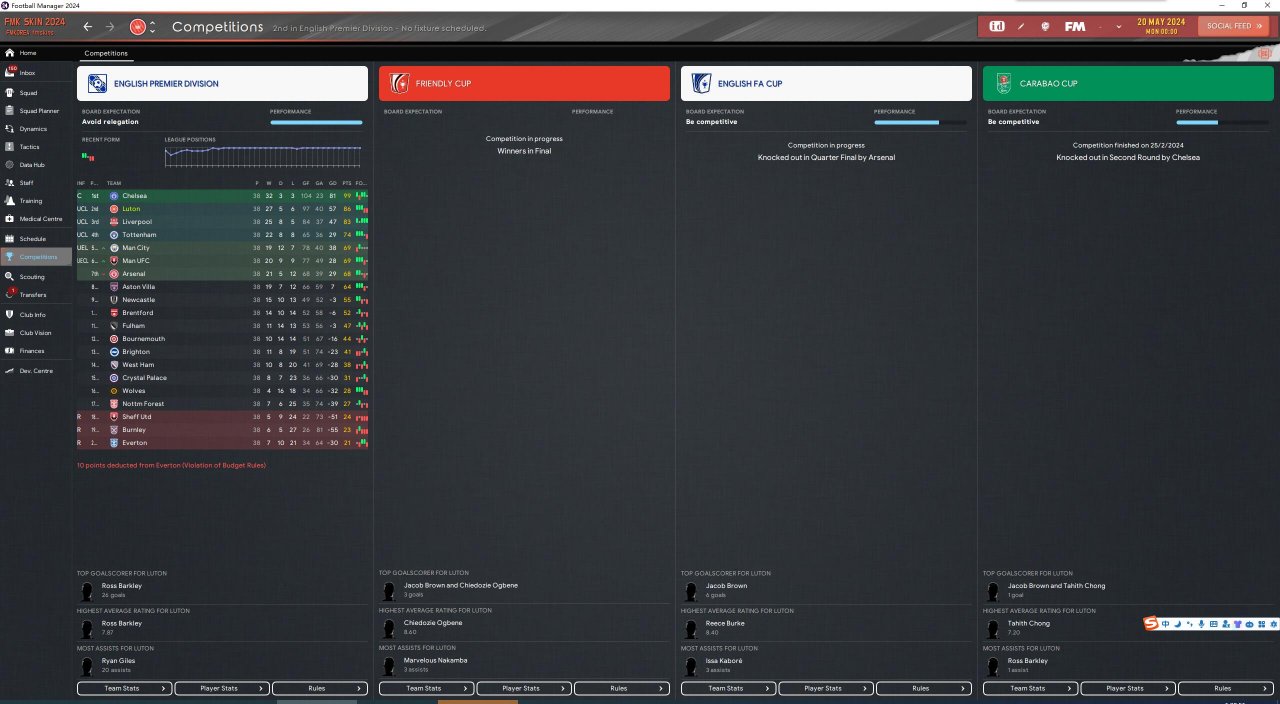Open the Schedule screen
This screenshot has height=704, width=1280.
(x=36, y=239)
